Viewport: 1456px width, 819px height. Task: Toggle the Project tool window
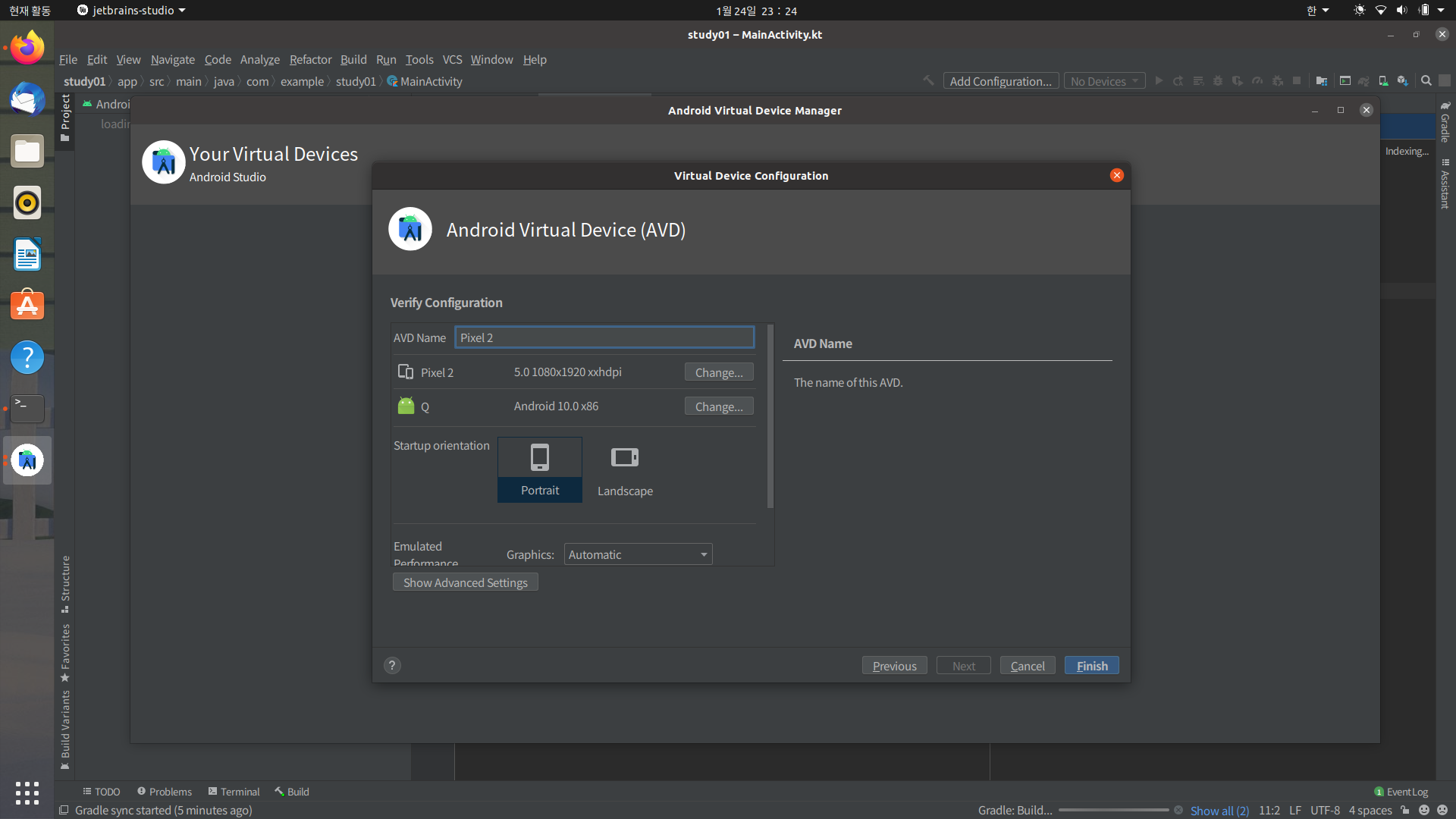[x=66, y=118]
